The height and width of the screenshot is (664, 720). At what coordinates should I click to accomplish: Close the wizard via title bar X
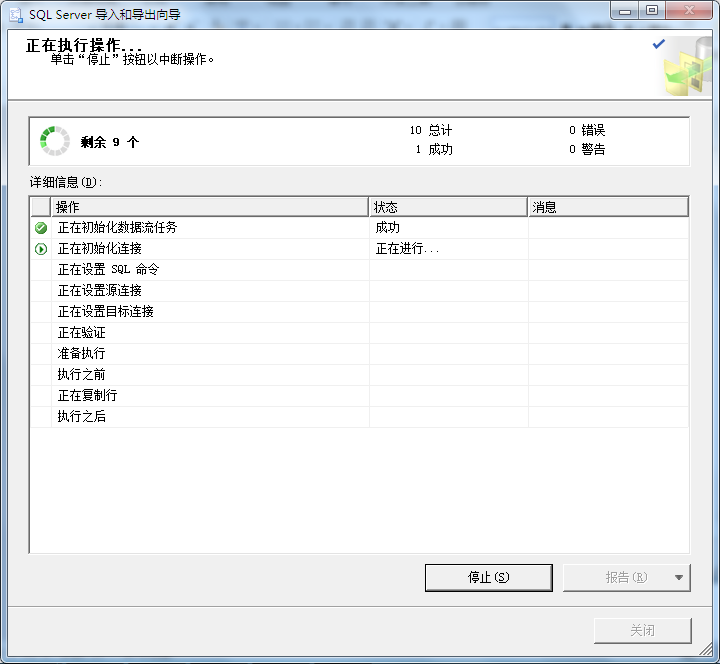click(689, 11)
